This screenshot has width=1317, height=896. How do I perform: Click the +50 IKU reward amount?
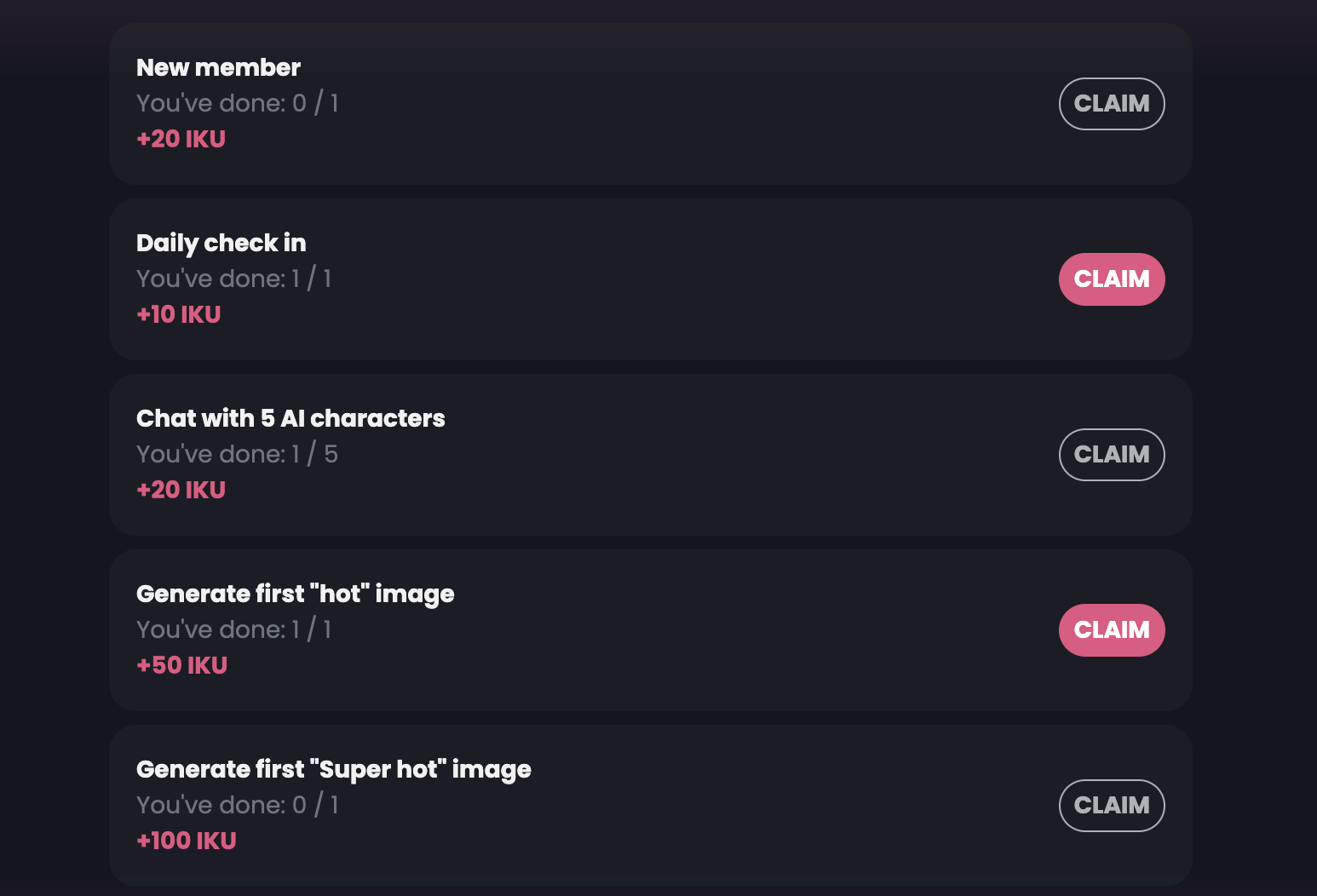point(181,665)
